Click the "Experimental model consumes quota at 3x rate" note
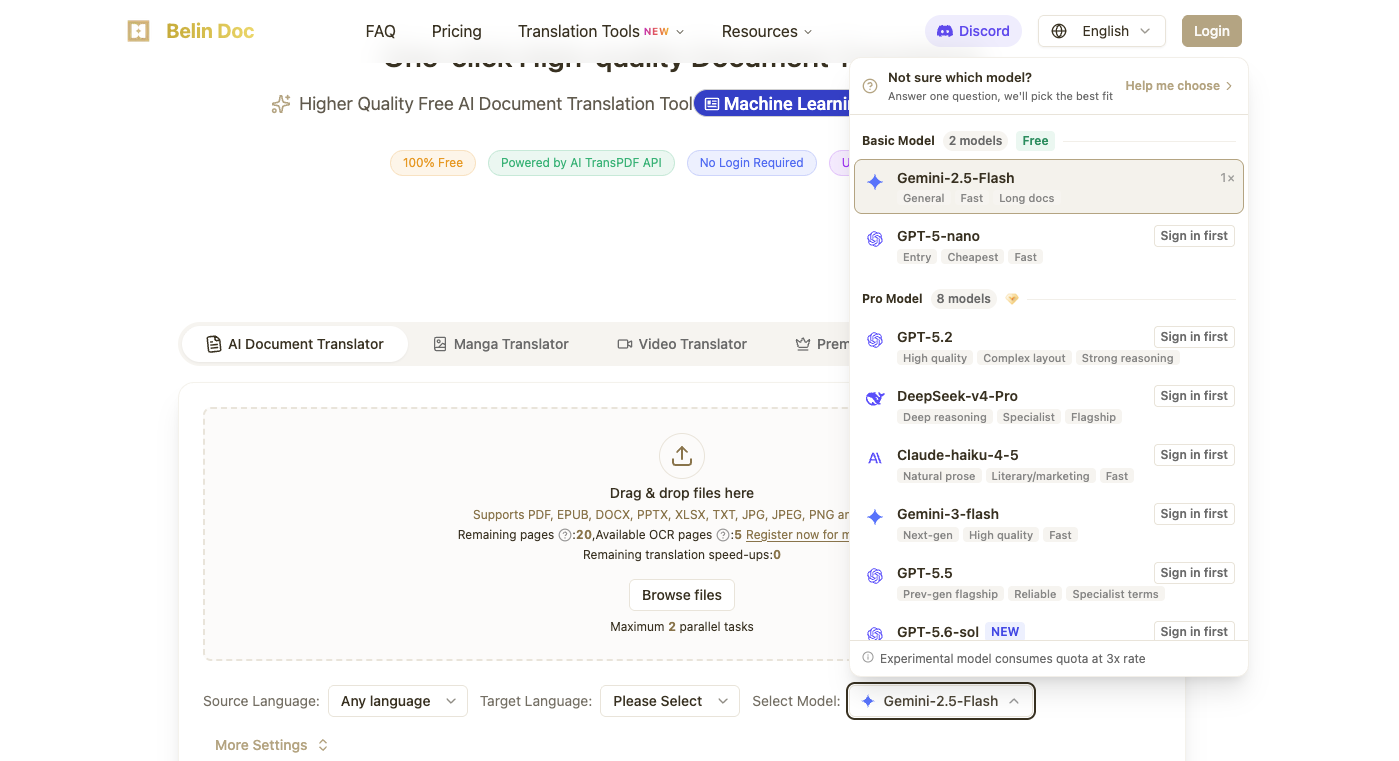The width and height of the screenshot is (1399, 761). coord(1012,659)
